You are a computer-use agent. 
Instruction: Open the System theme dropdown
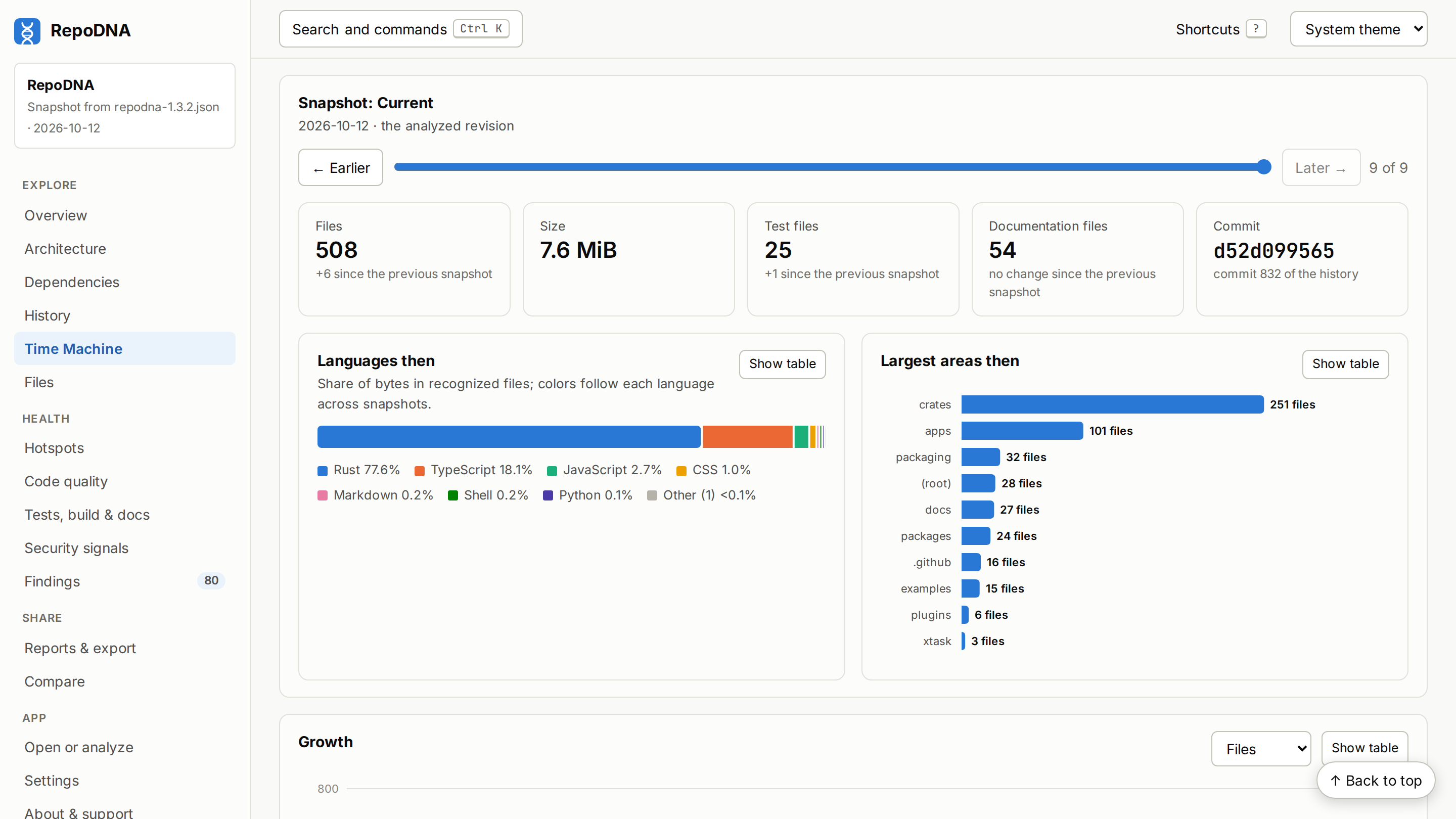[x=1358, y=29]
